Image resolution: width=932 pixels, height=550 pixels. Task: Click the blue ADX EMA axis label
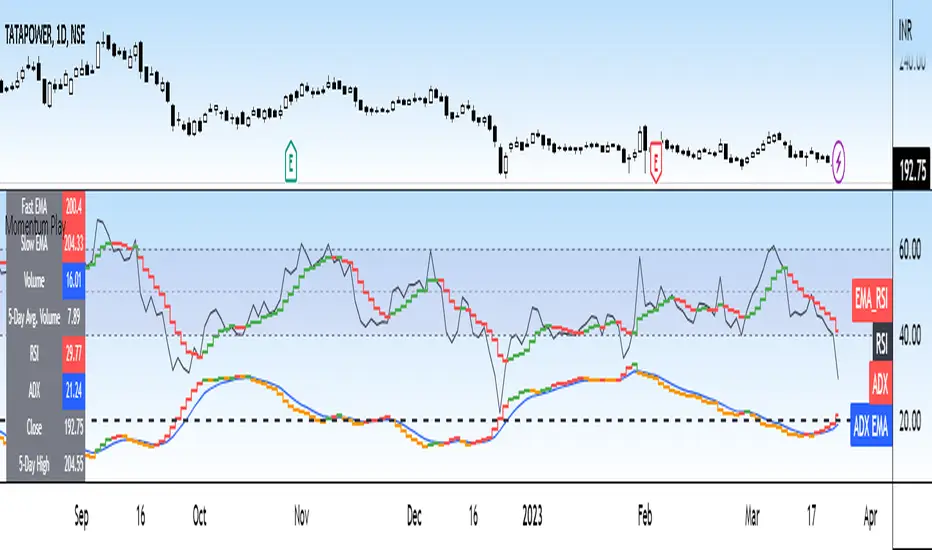tap(871, 426)
